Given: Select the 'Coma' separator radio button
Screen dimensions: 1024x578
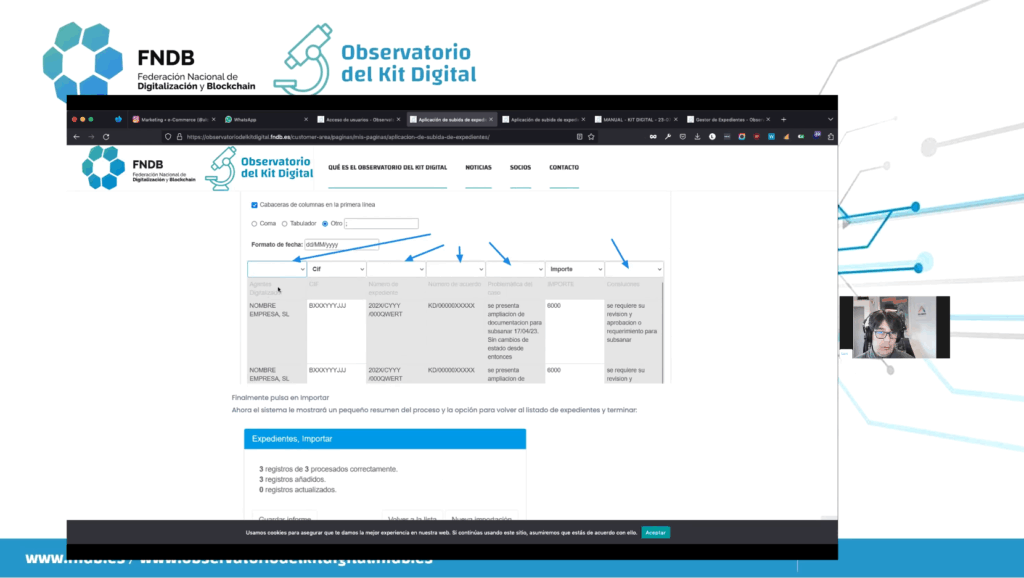Looking at the screenshot, I should click(x=254, y=223).
